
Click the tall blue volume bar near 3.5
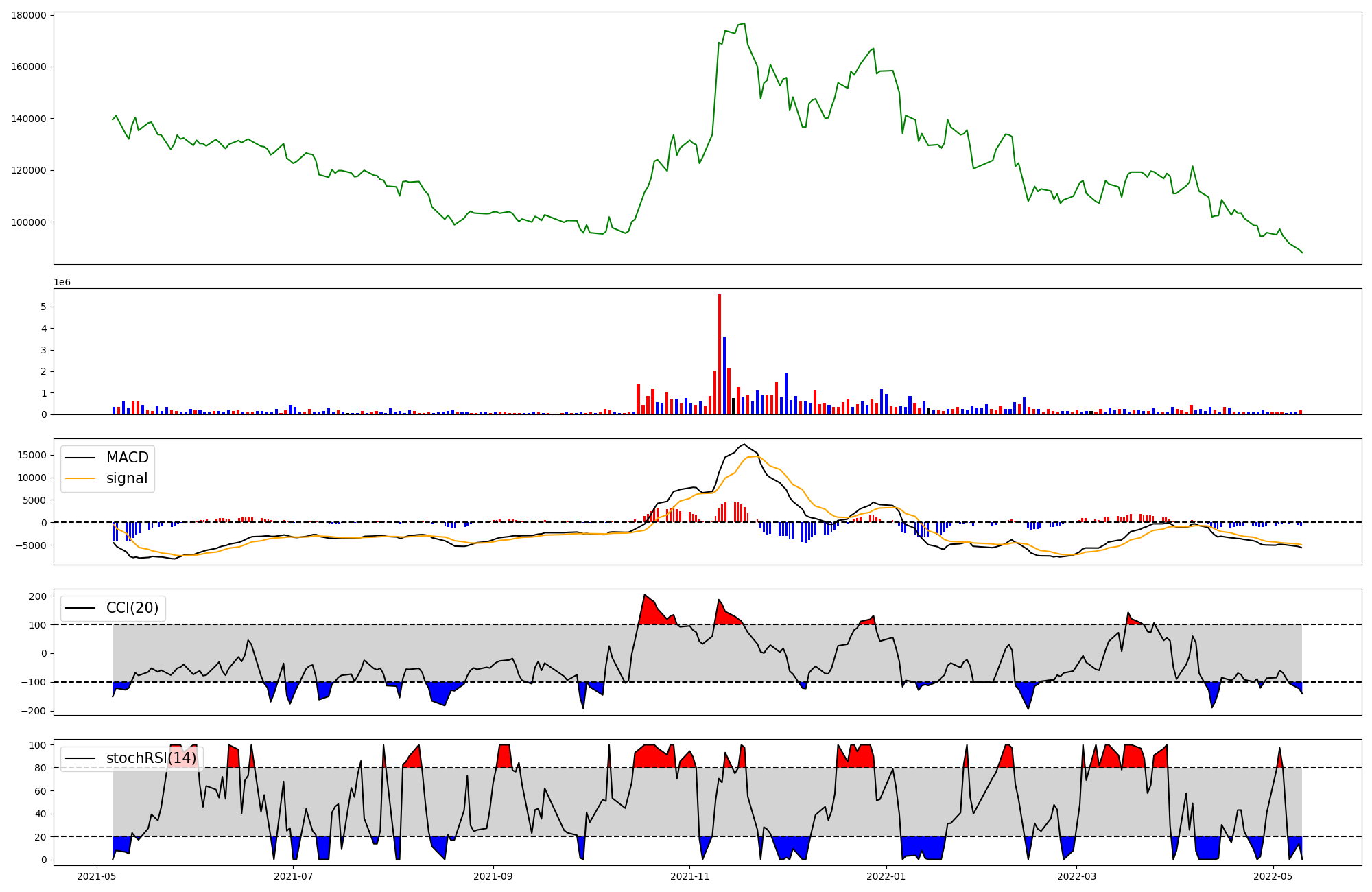coord(724,375)
